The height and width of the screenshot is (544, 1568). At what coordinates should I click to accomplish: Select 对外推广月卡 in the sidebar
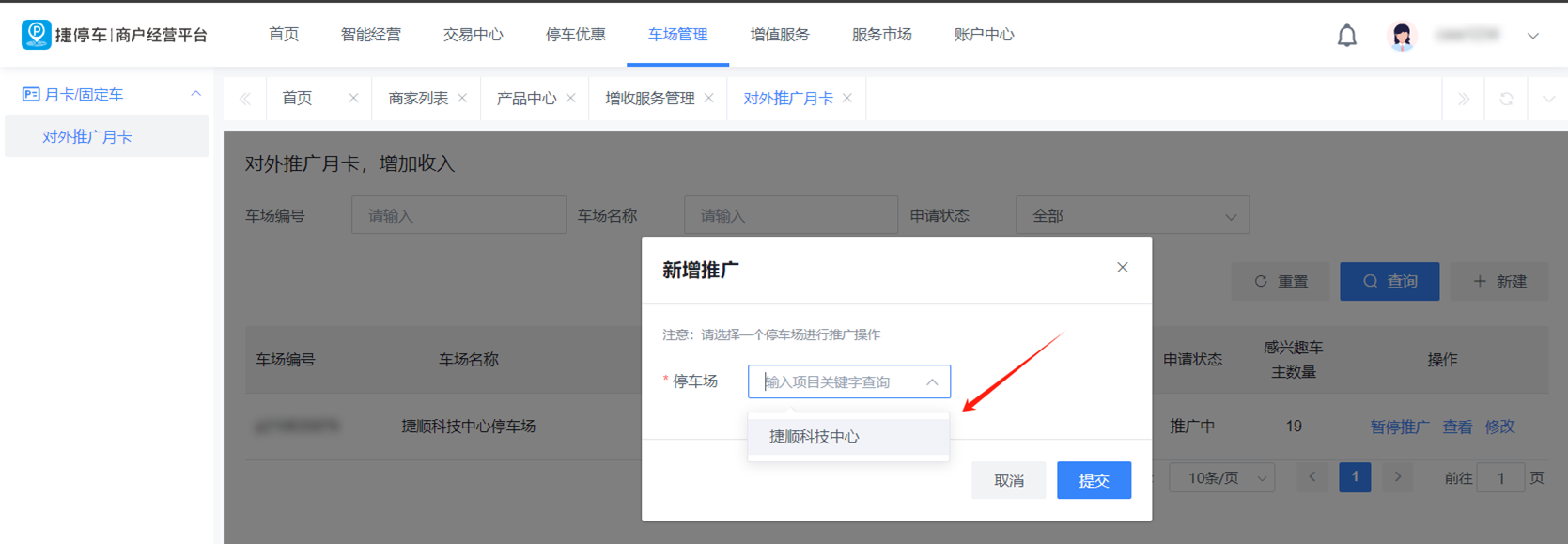(x=87, y=137)
